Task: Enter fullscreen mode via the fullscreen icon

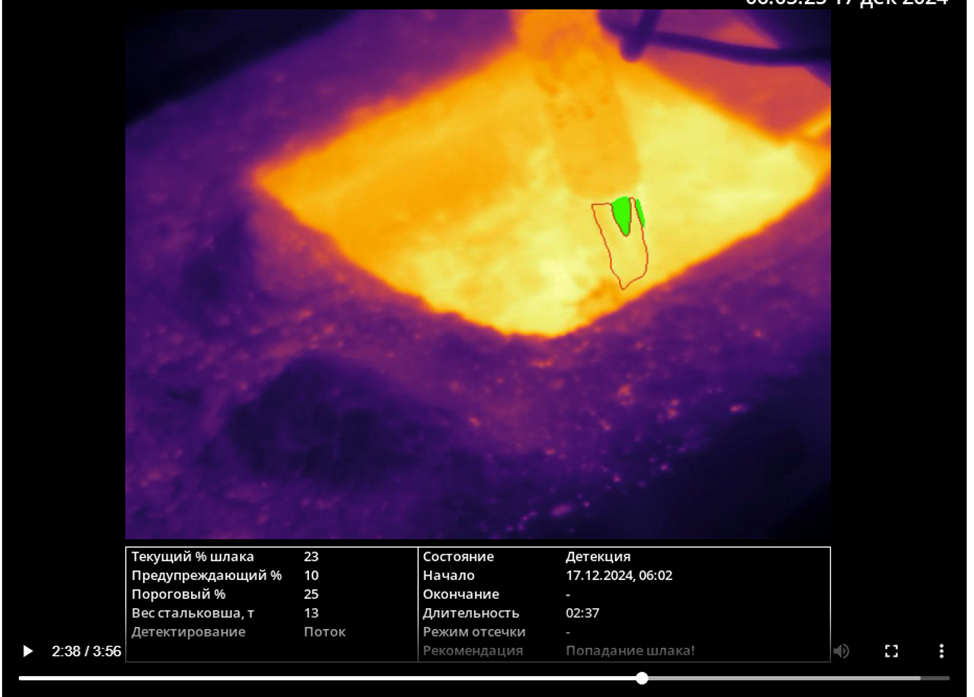Action: 891,651
